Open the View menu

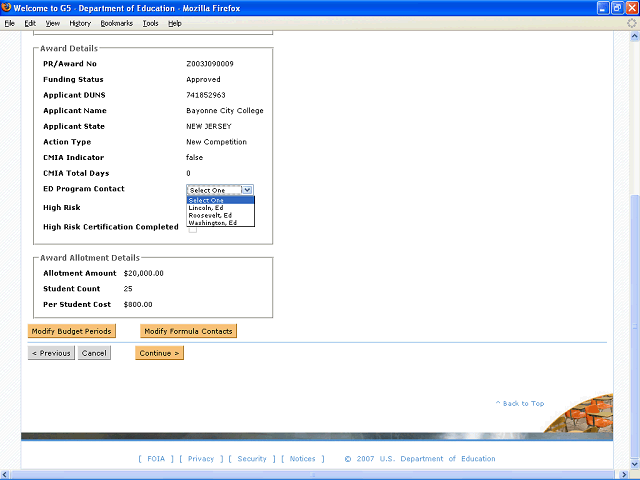(53, 23)
